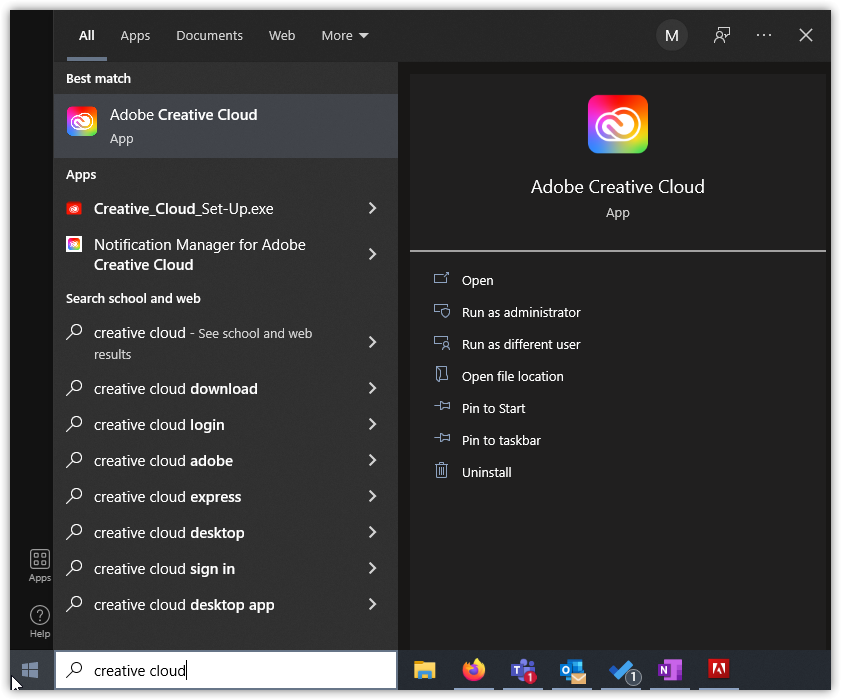Screen dimensions: 841x700
Task: Click the Uninstall trash icon
Action: click(x=441, y=470)
